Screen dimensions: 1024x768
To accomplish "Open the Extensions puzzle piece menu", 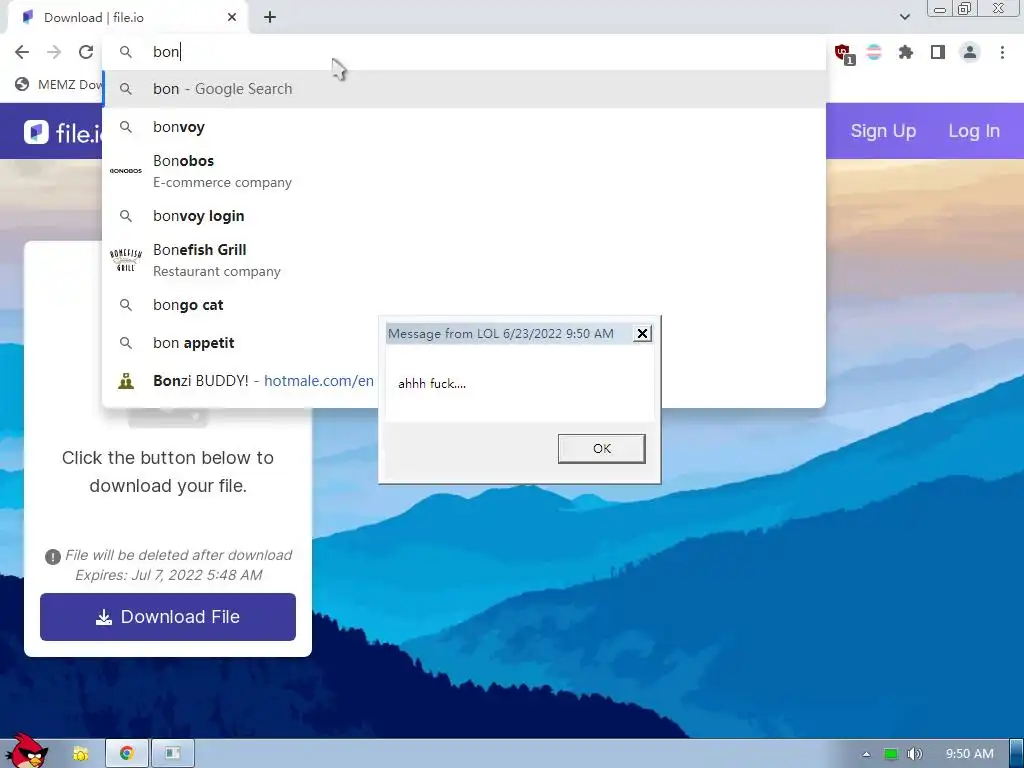I will [x=906, y=52].
